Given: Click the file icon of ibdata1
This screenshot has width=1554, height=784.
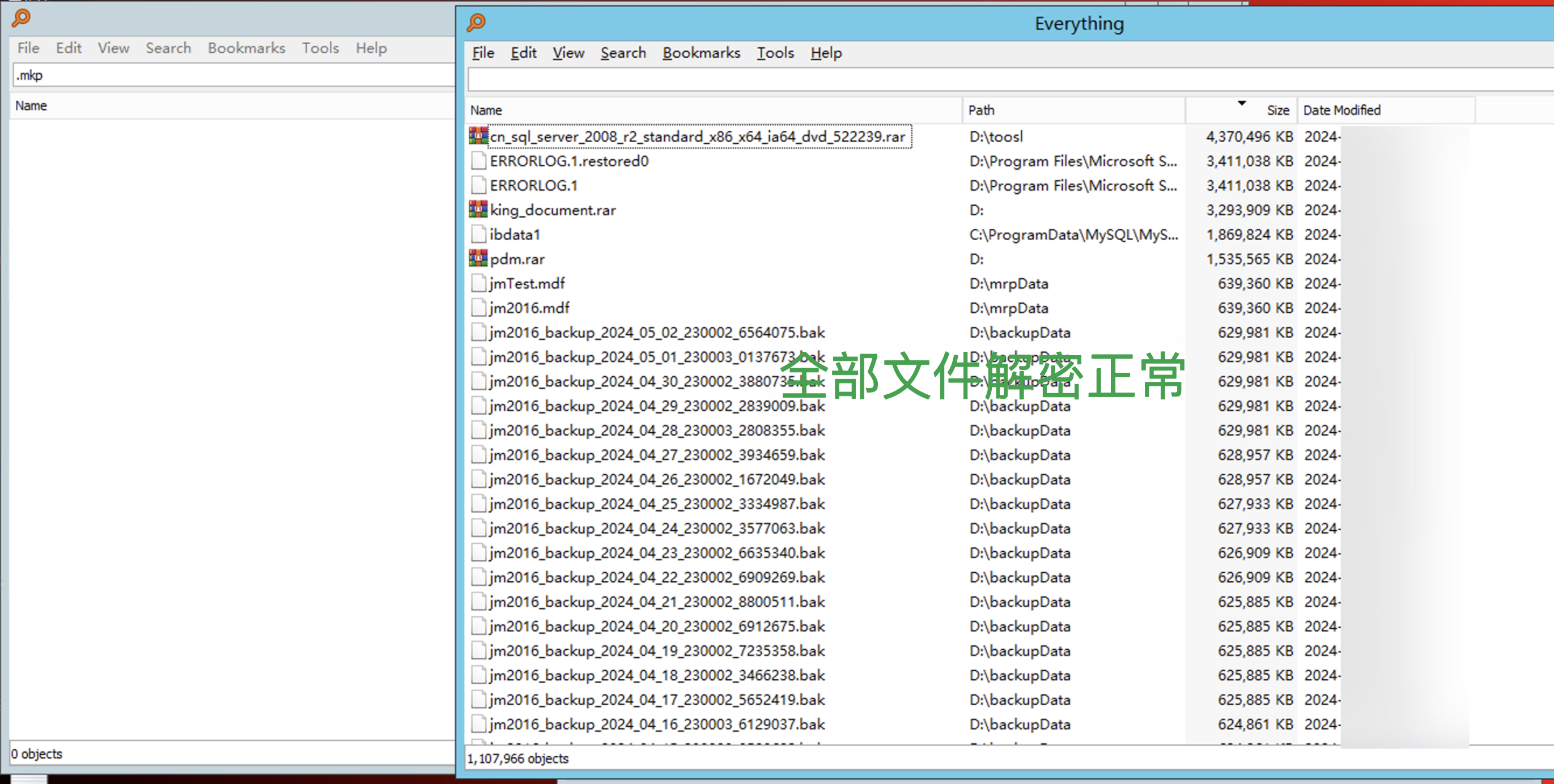Looking at the screenshot, I should click(478, 234).
